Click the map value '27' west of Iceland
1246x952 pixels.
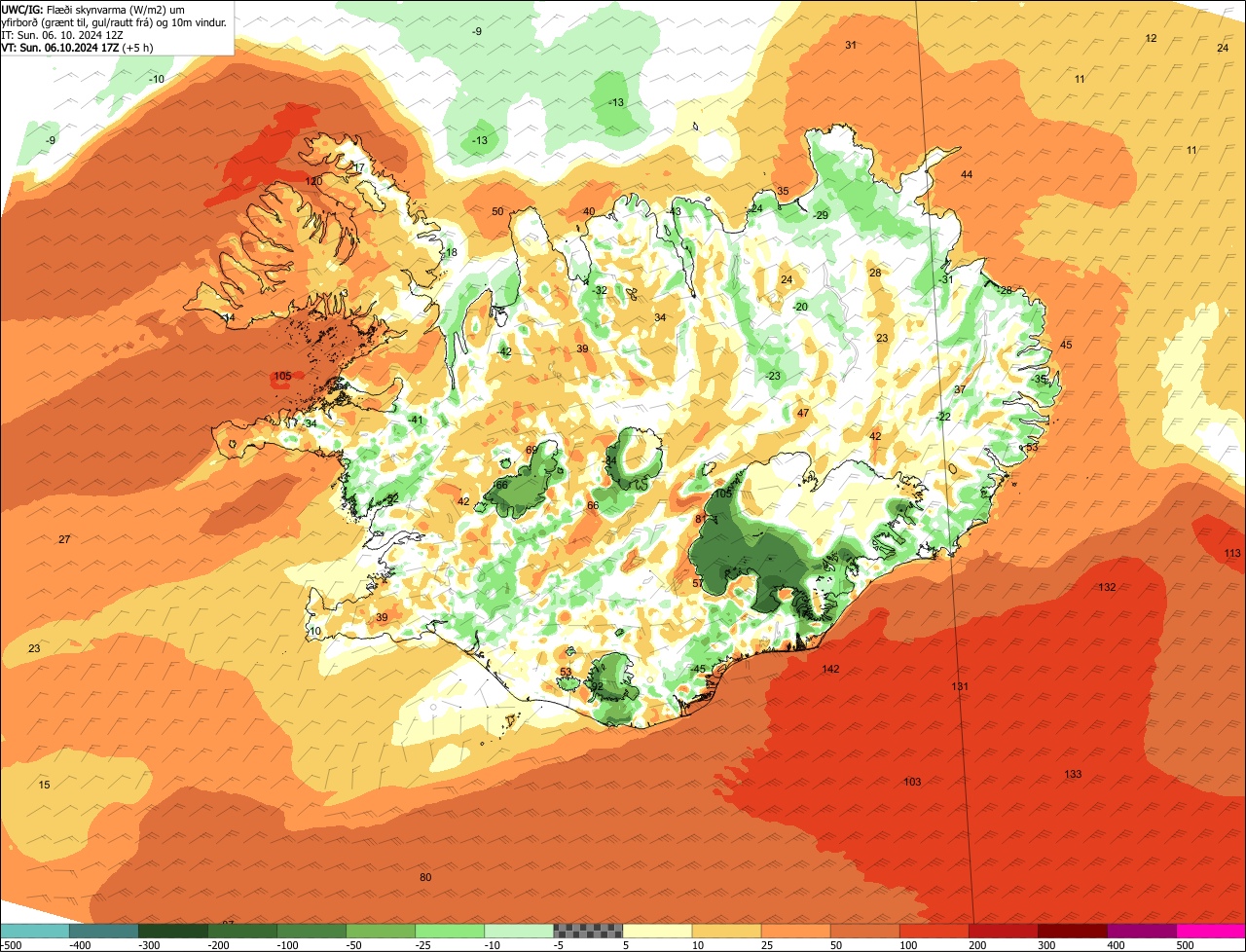(x=64, y=539)
